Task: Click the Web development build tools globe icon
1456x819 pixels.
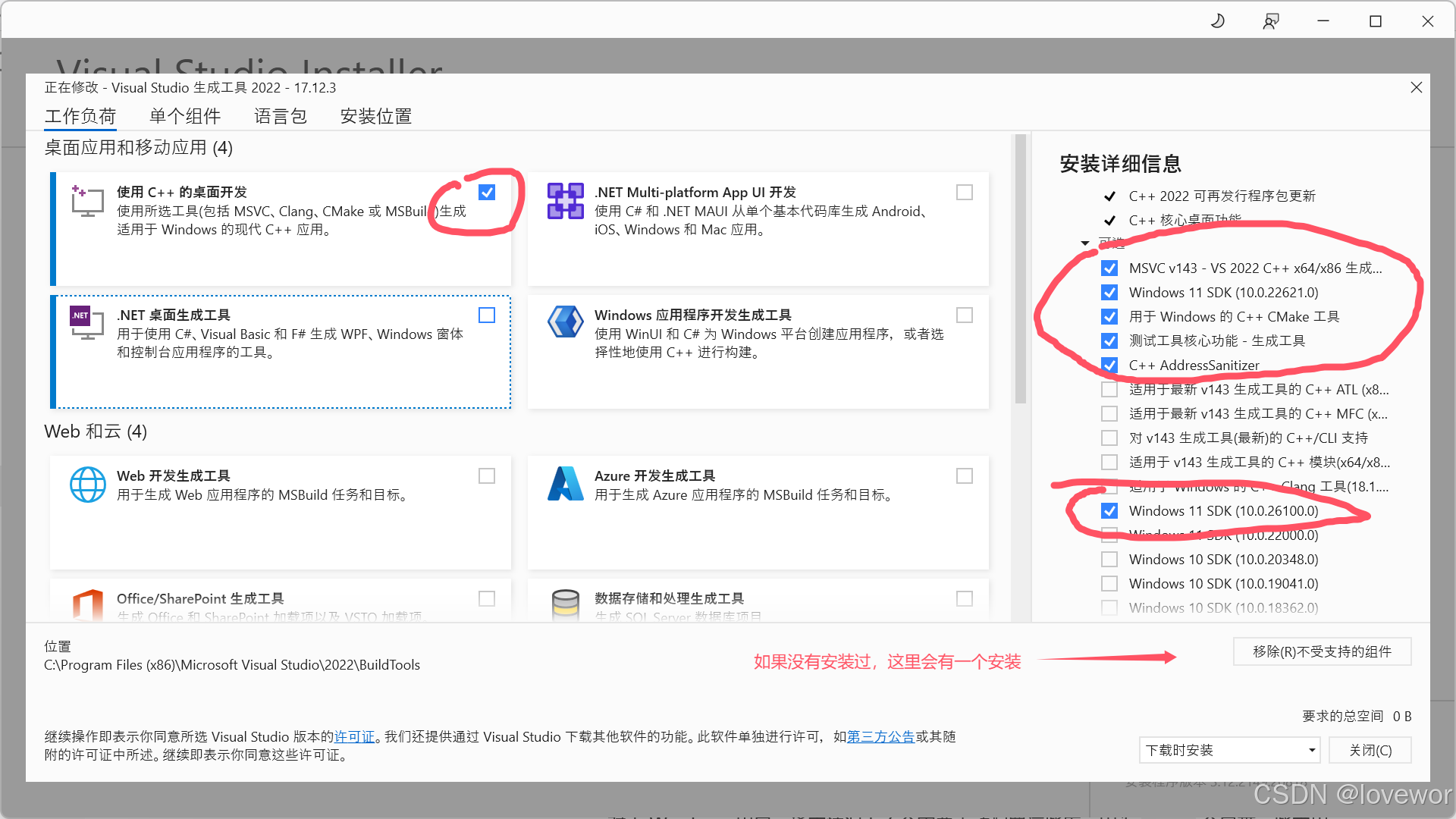Action: point(88,485)
